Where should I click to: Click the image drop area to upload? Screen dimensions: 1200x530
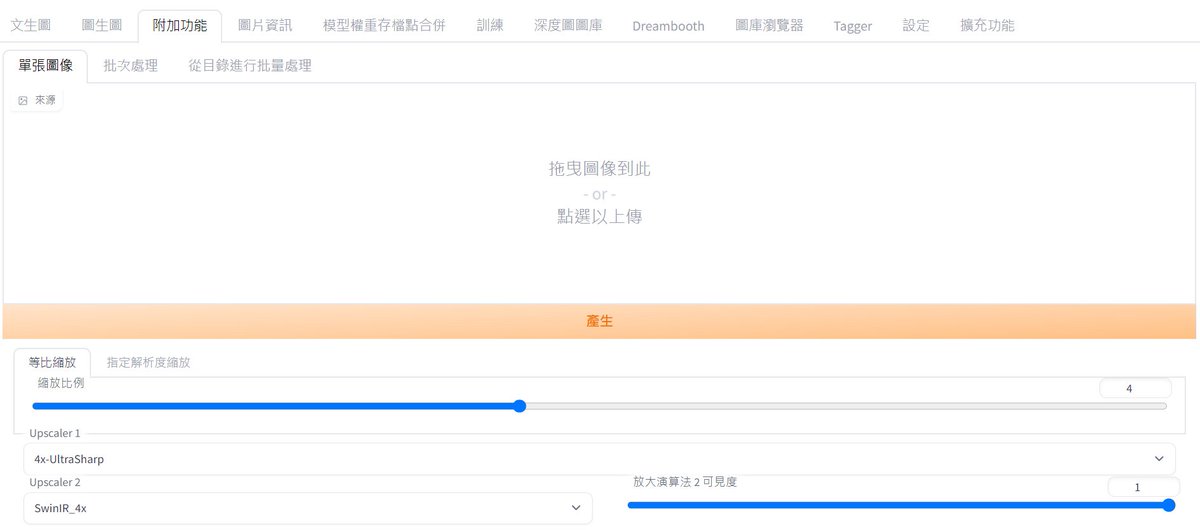tap(600, 193)
